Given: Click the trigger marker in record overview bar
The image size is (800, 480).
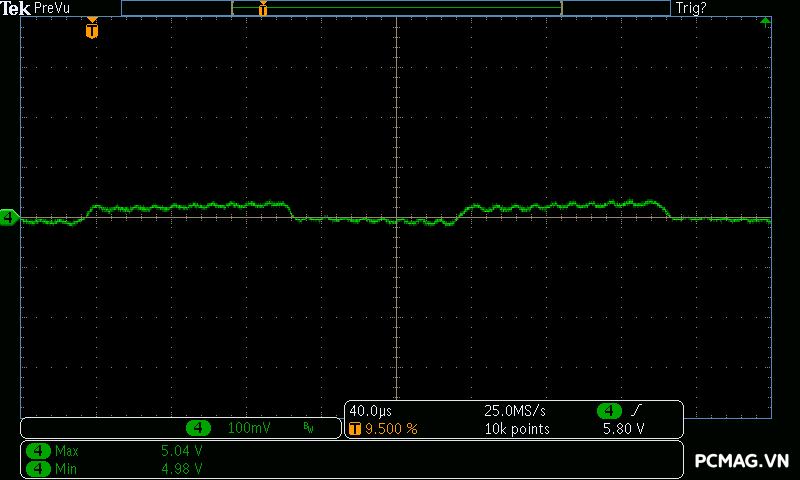Looking at the screenshot, I should point(263,9).
